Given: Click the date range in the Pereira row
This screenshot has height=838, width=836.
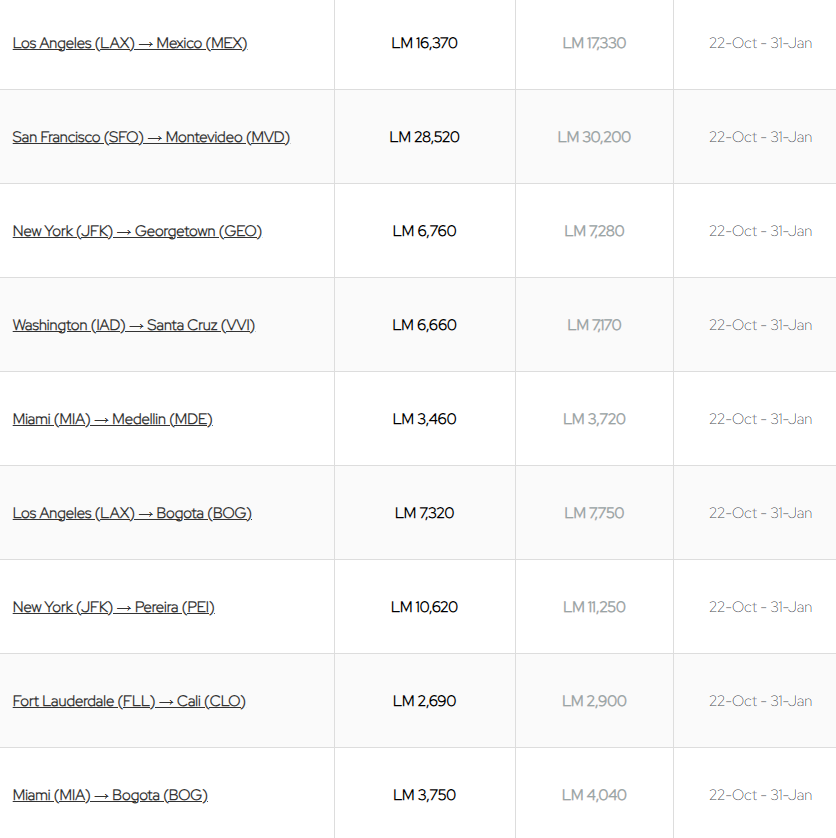Looking at the screenshot, I should coord(760,607).
